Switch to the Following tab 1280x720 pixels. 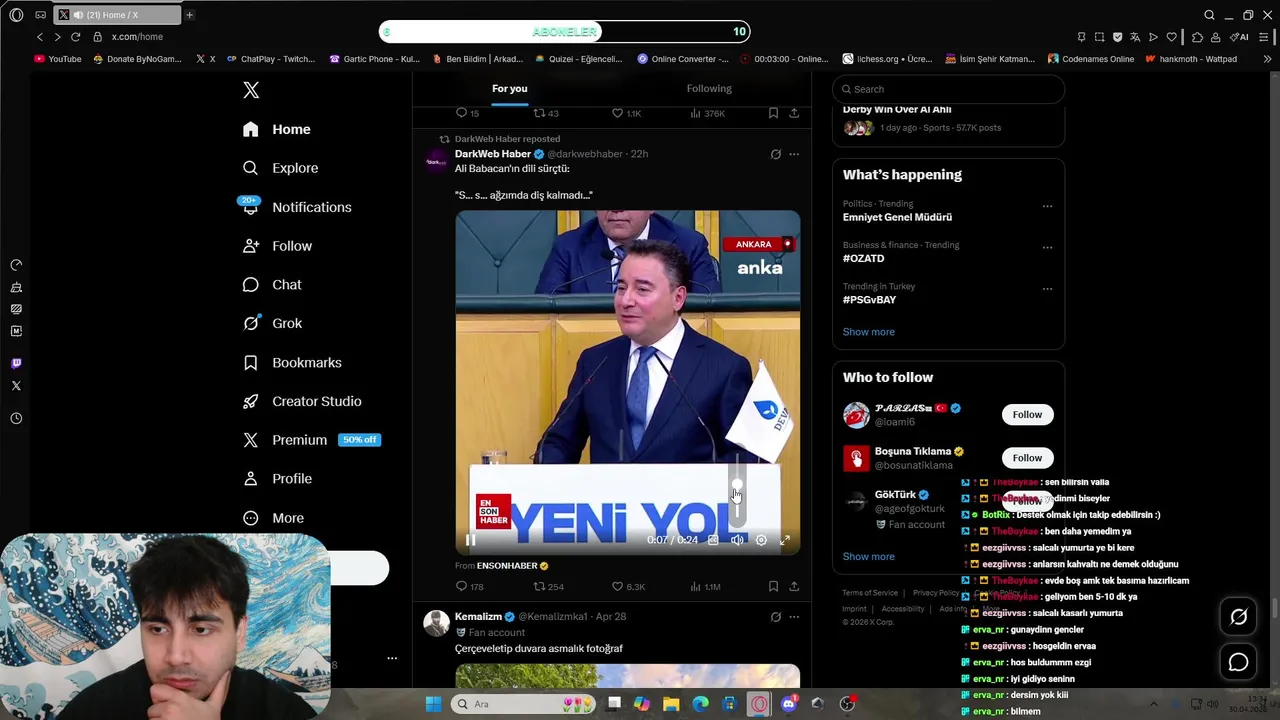tap(709, 88)
